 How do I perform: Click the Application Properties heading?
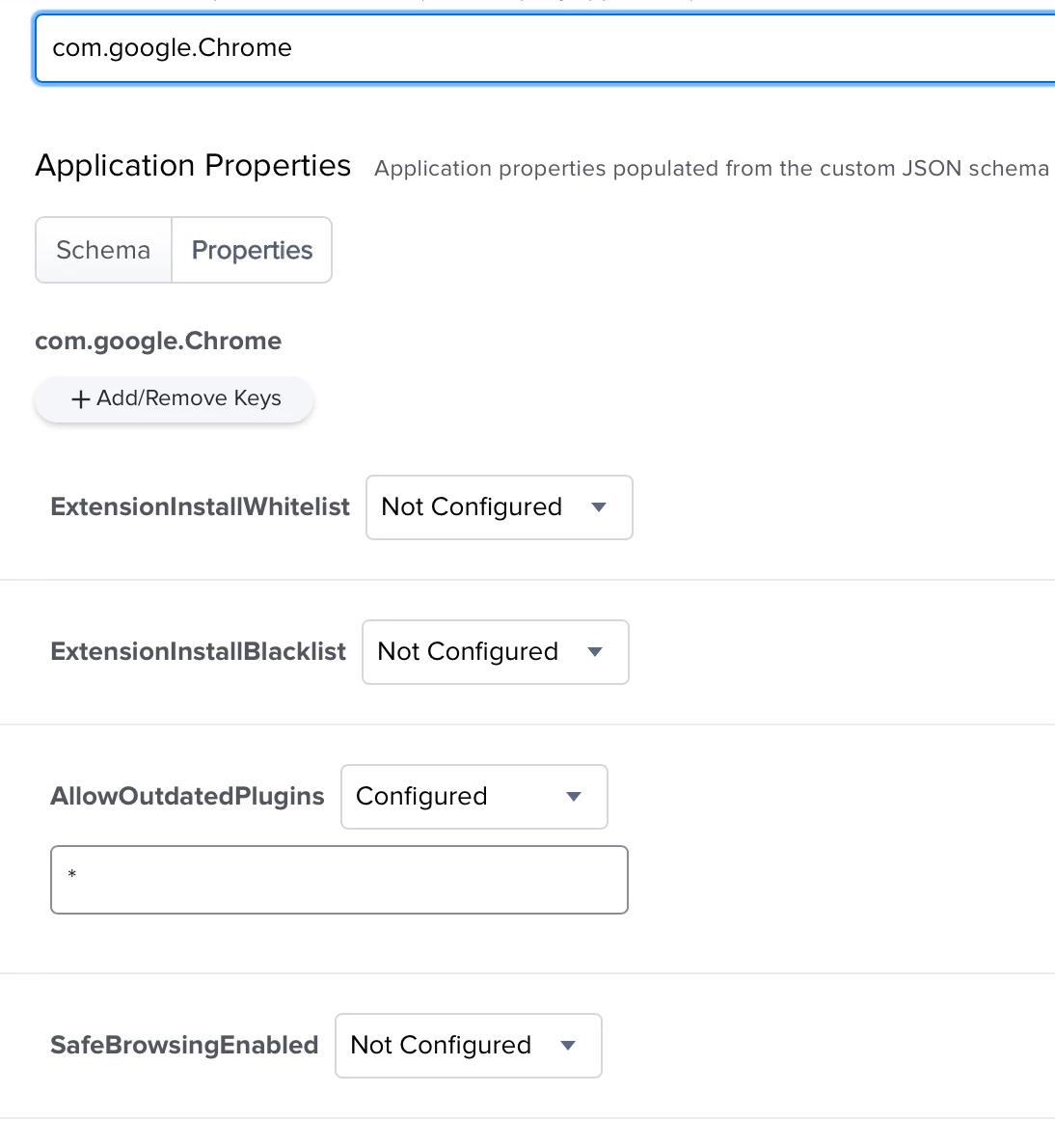pos(193,166)
